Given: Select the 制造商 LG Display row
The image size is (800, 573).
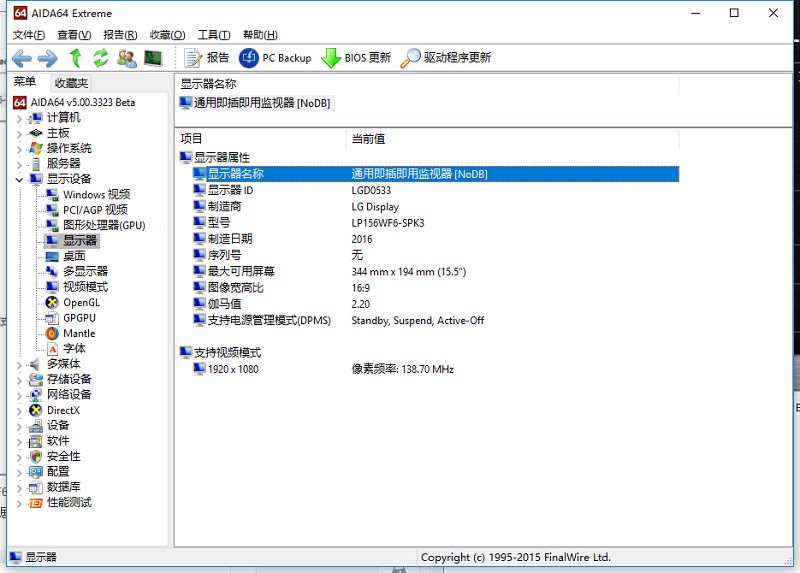Looking at the screenshot, I should coord(436,207).
